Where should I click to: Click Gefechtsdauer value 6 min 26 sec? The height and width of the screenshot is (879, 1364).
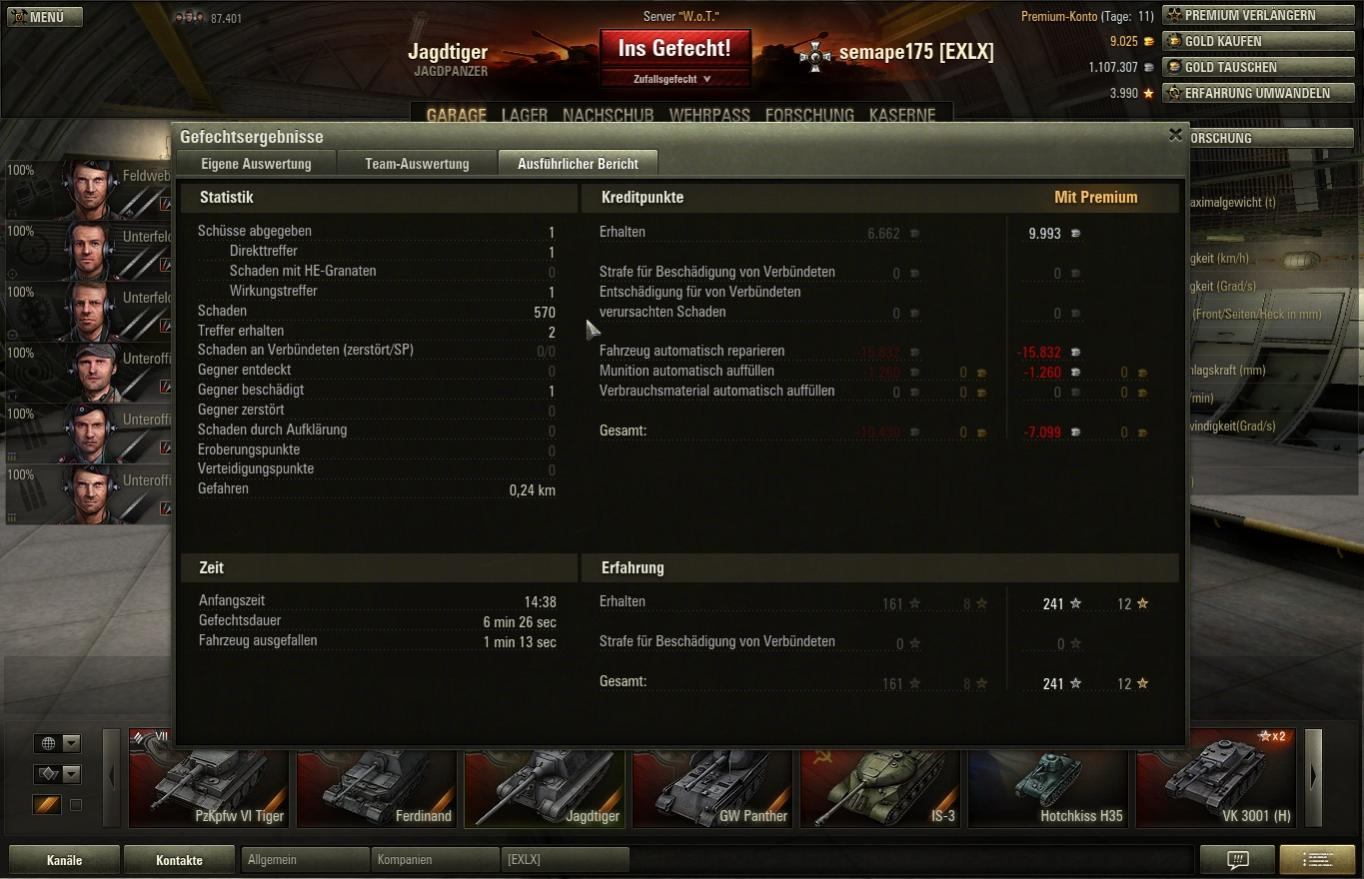pyautogui.click(x=519, y=622)
